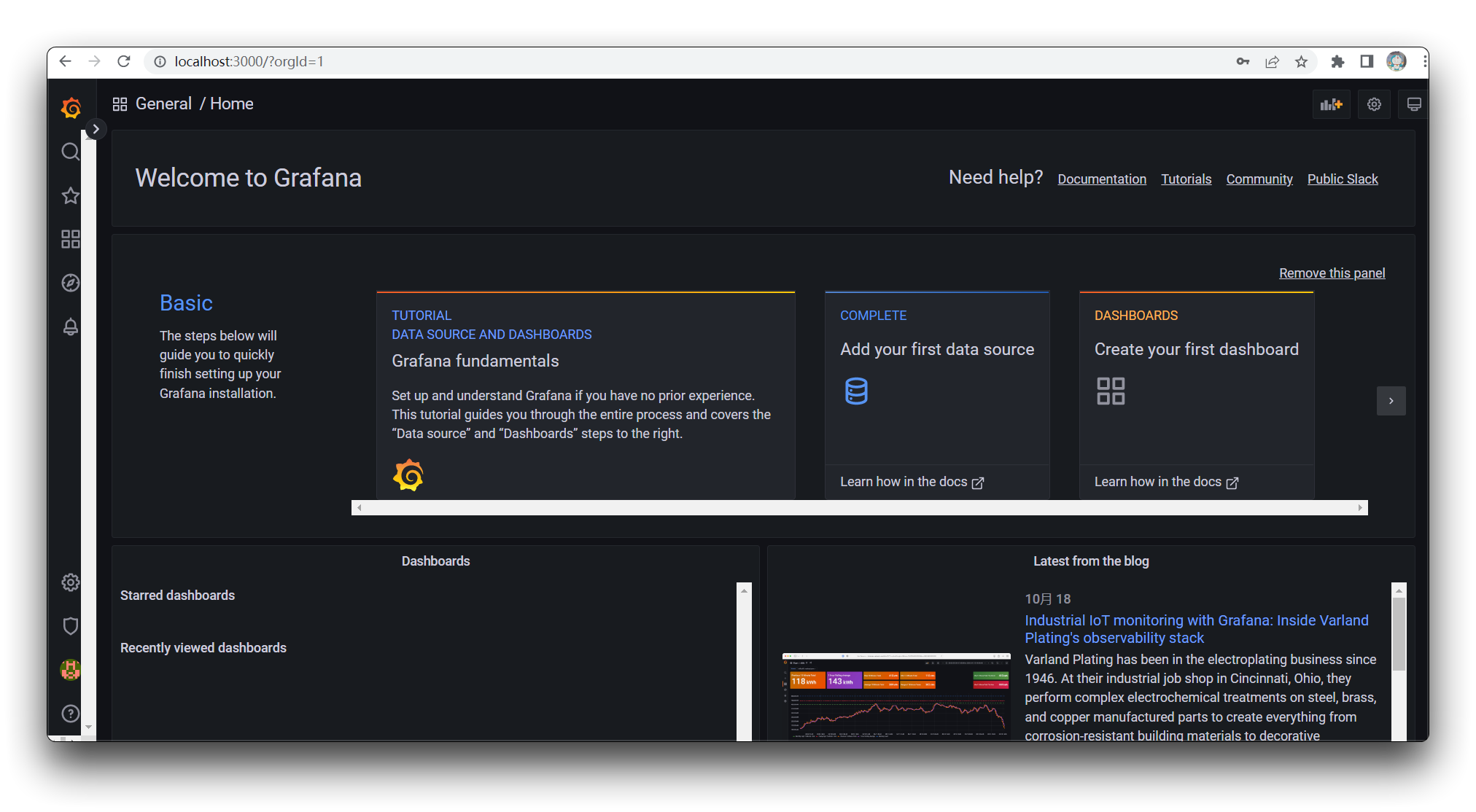Open the user profile avatar in sidebar

pos(70,670)
